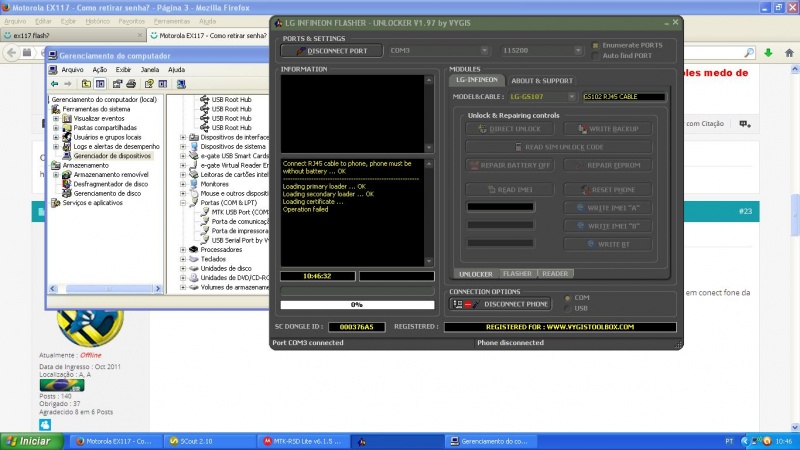Viewport: 800px width, 450px height.
Task: Expand Monitores device node
Action: pos(183,184)
